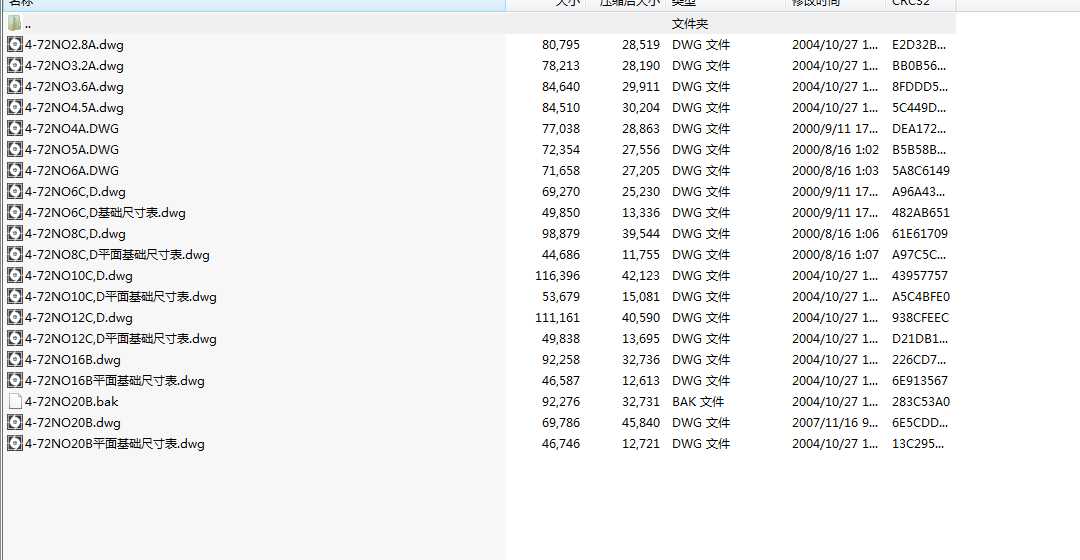This screenshot has width=1080, height=560.
Task: Pick the DWG icon of 4-72NO5A.DWG
Action: tap(14, 149)
